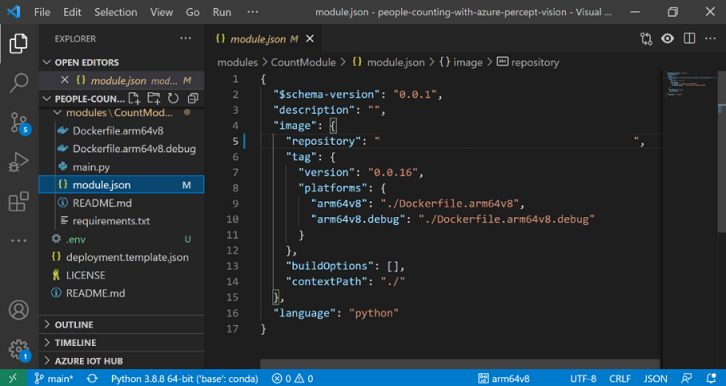Image resolution: width=726 pixels, height=386 pixels.
Task: Open errors and warnings problems panel
Action: tap(293, 379)
